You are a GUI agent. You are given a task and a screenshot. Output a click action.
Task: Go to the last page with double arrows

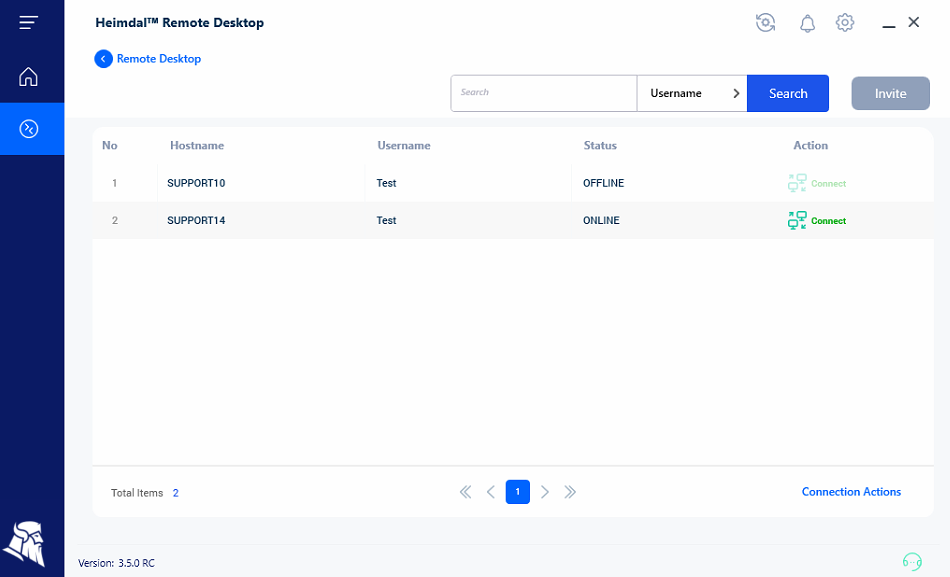coord(570,492)
